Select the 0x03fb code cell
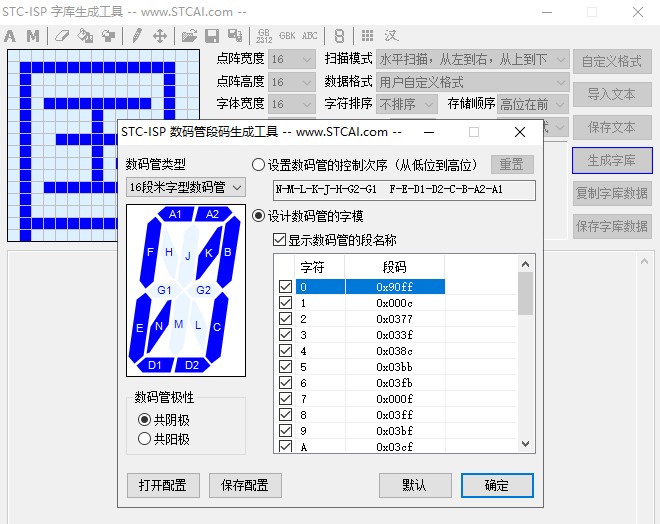The image size is (660, 524). click(x=394, y=383)
